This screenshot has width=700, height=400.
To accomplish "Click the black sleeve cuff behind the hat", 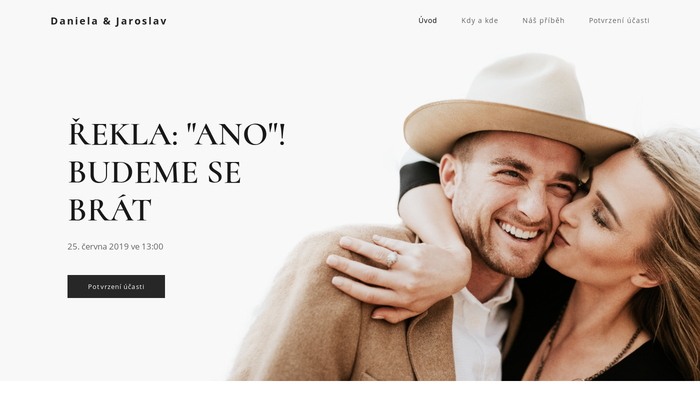I will coord(417,179).
